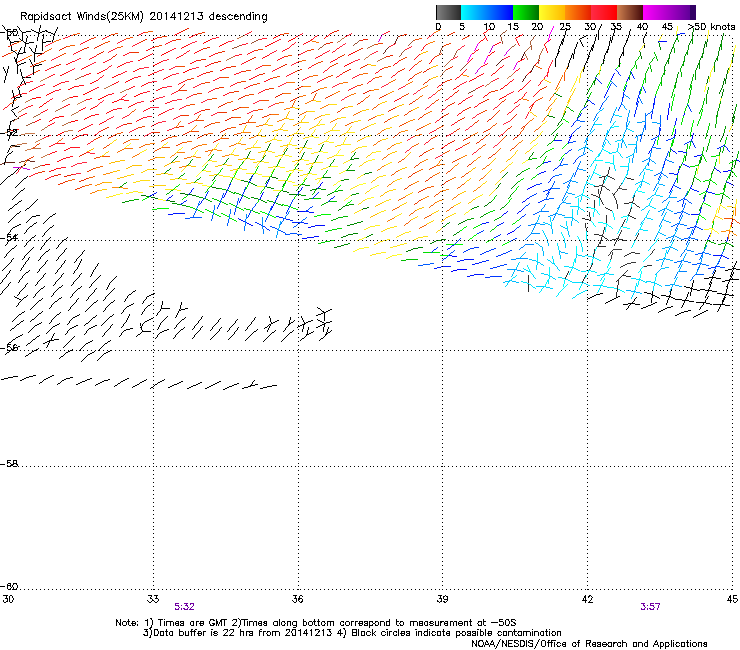Click the legend tick label '25'
The image size is (740, 650).
click(565, 27)
